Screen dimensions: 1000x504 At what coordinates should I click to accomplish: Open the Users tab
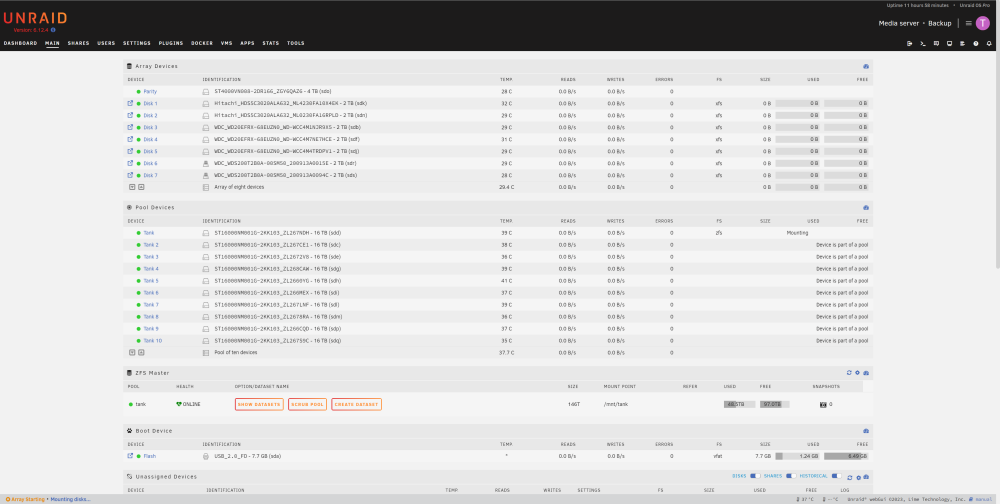[x=106, y=43]
